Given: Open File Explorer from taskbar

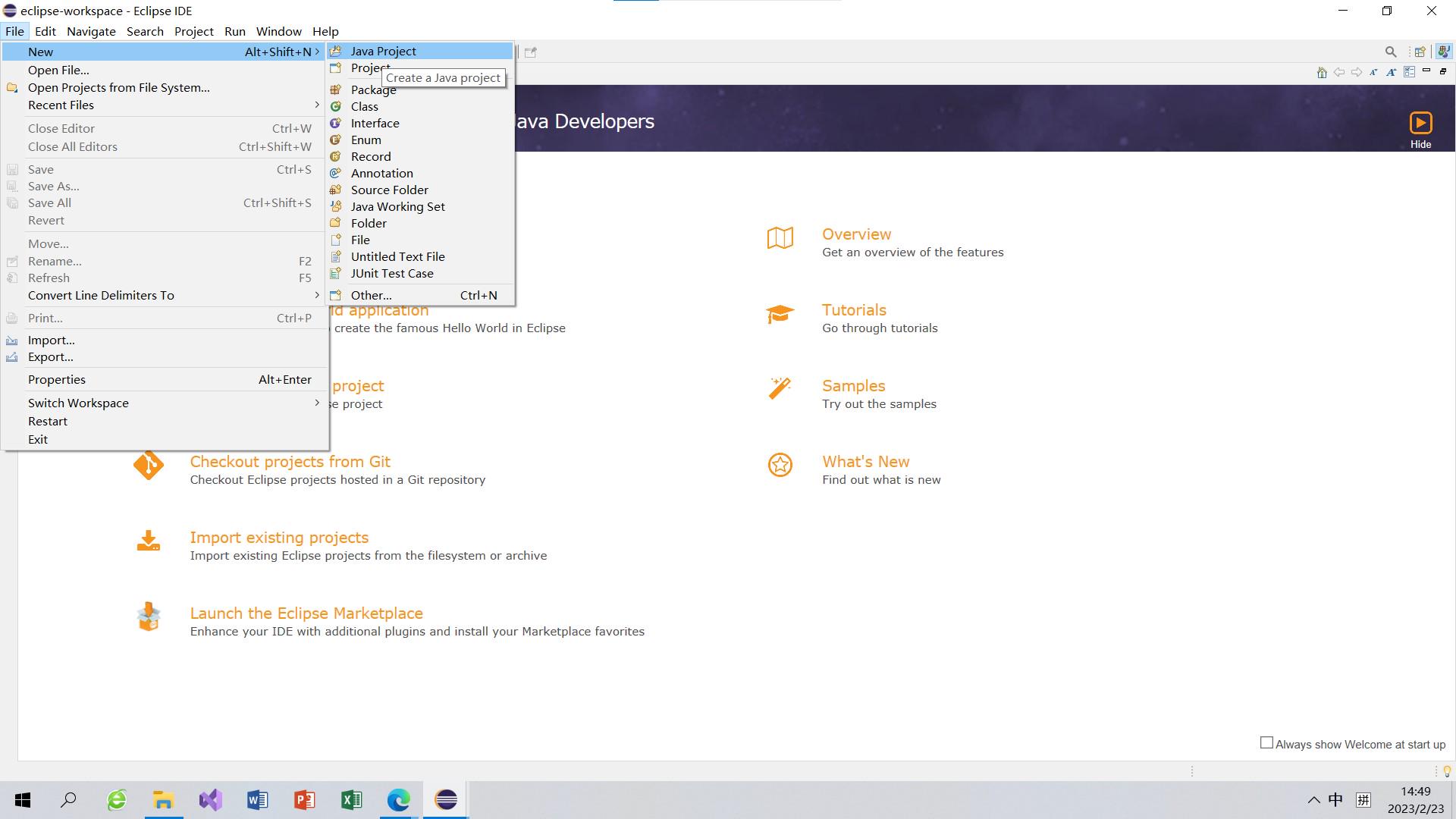Looking at the screenshot, I should tap(164, 800).
